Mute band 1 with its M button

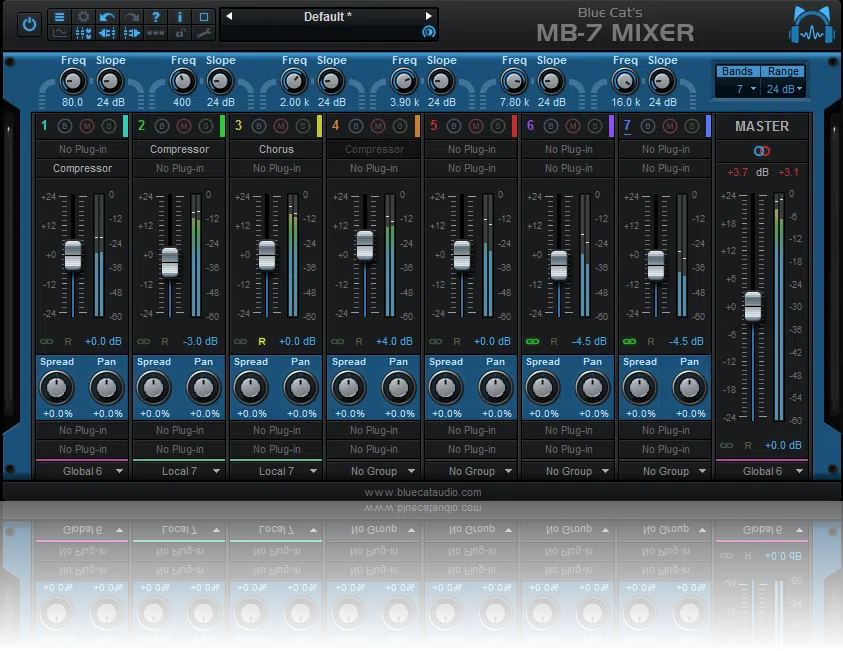[88, 125]
